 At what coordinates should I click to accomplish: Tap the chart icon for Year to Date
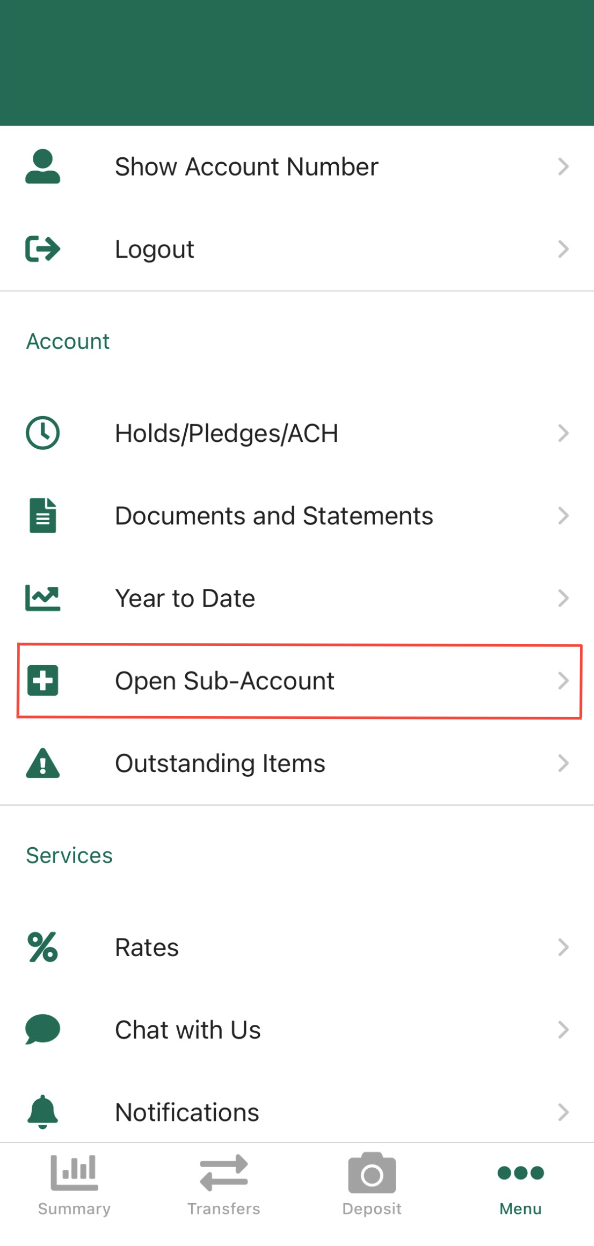(x=43, y=598)
